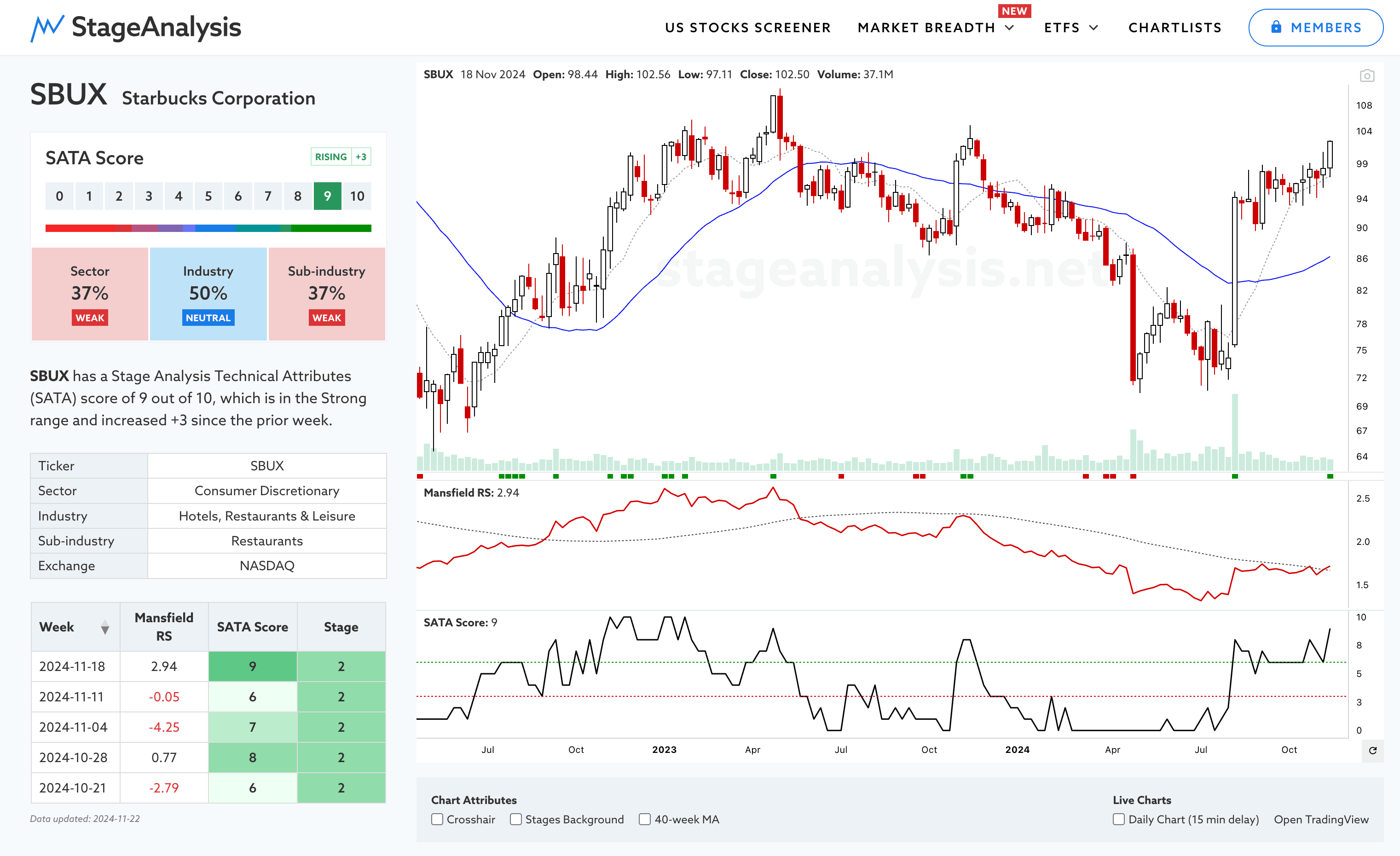Screen dimensions: 1400x856
Task: Click the NASDAQ exchange cell
Action: point(267,566)
